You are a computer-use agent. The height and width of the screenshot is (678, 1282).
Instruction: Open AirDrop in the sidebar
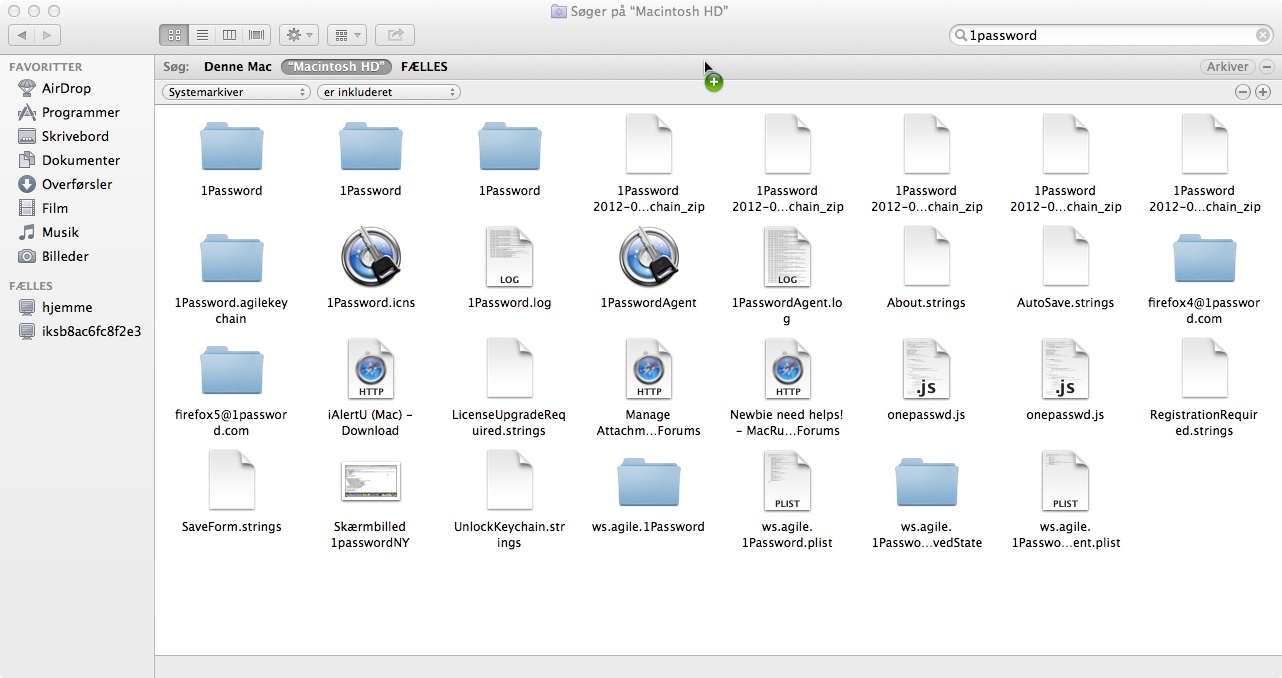(x=66, y=88)
